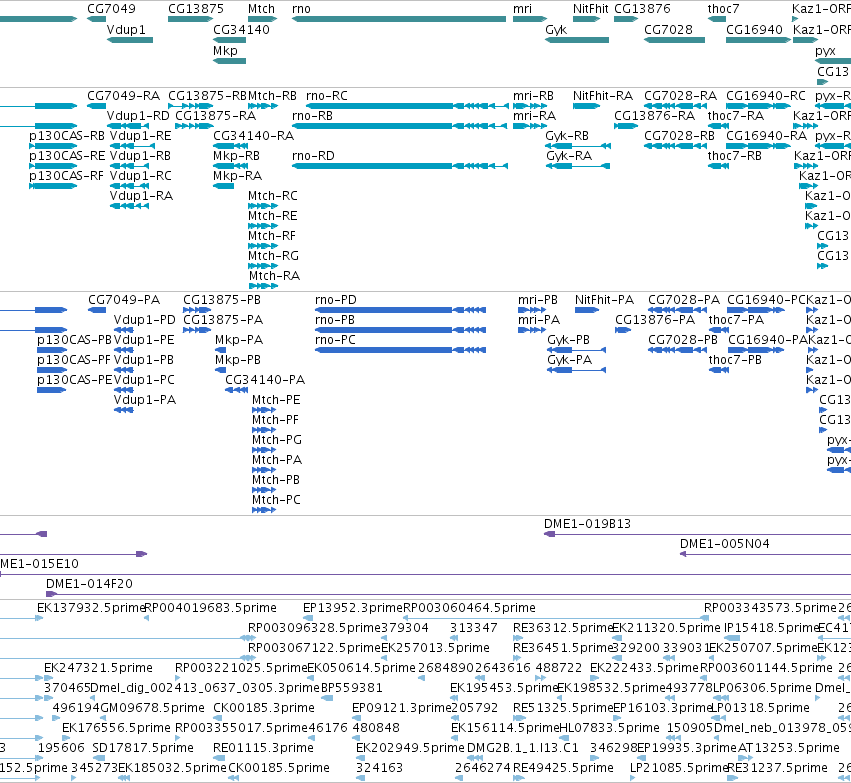Select EST RE01115.3prime
851x783 pixels.
tap(263, 748)
